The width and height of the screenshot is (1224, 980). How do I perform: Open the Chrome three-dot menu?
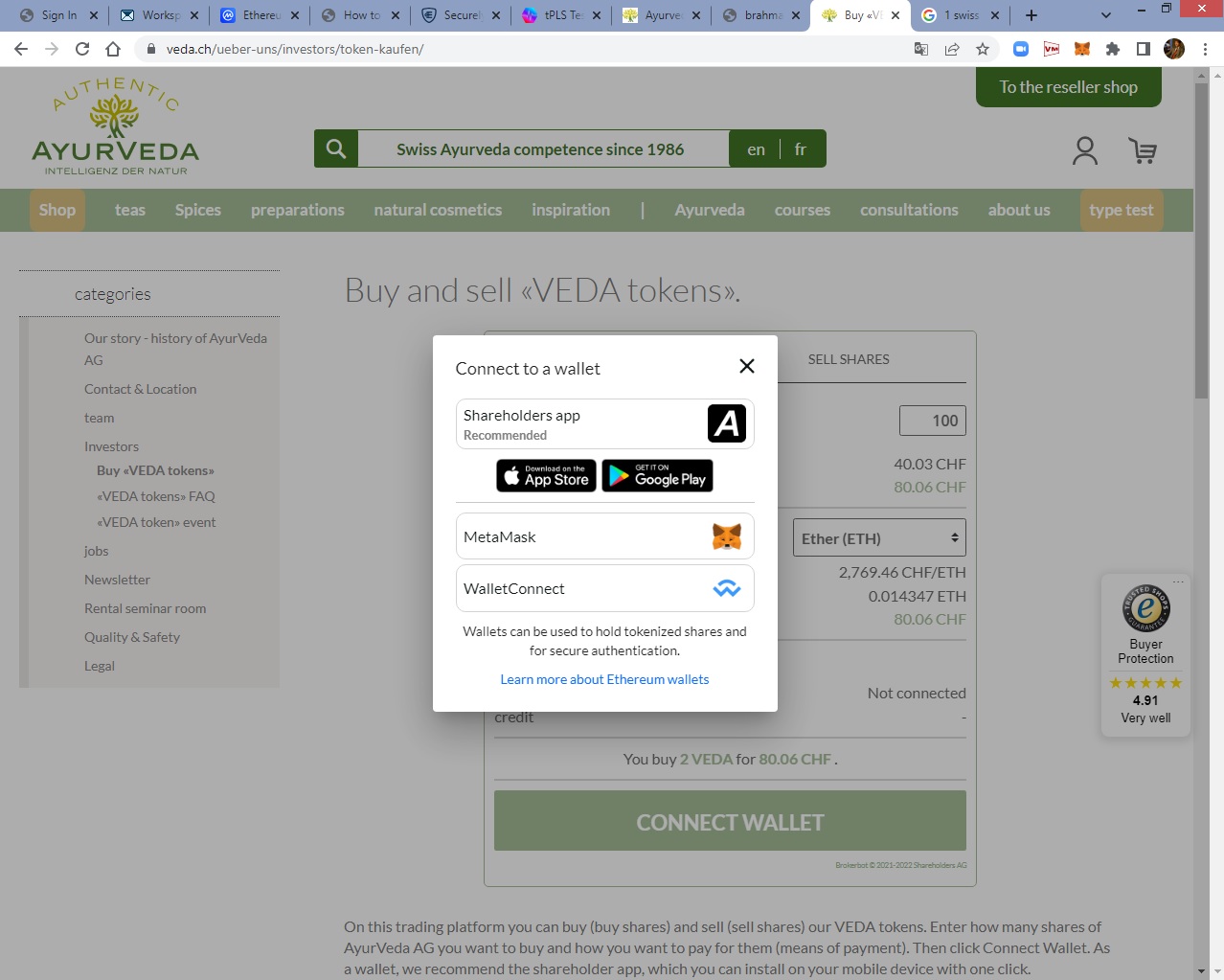[x=1205, y=49]
